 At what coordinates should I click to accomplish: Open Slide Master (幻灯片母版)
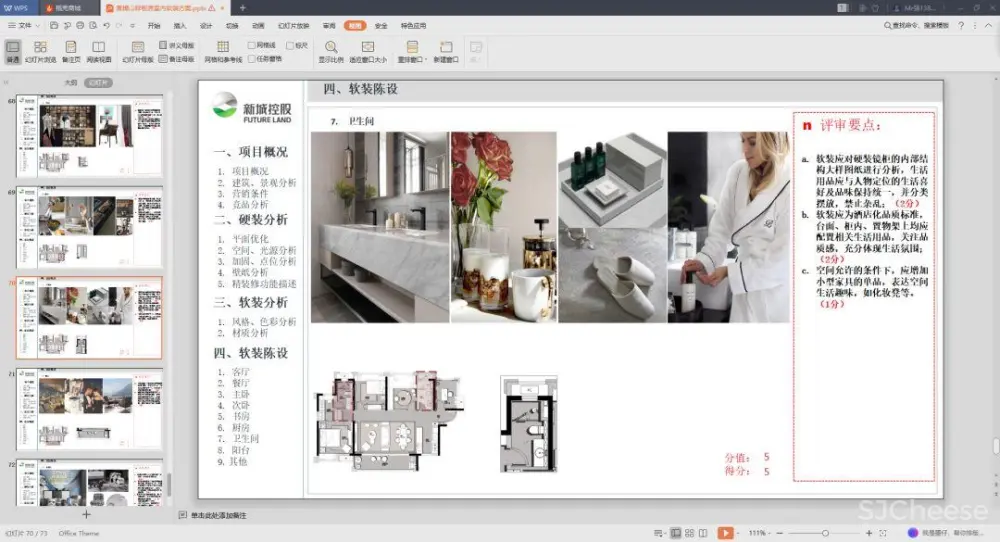pos(138,51)
